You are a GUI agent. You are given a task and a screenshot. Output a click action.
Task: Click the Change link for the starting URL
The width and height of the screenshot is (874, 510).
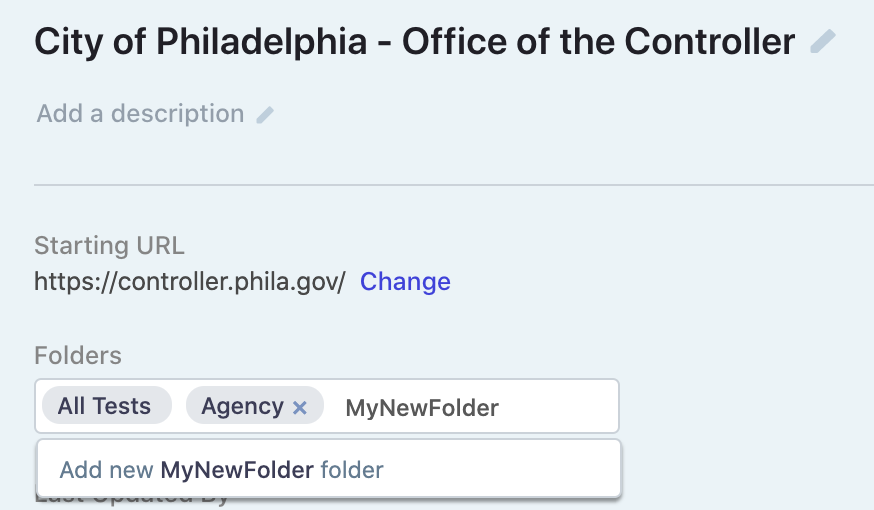point(405,282)
